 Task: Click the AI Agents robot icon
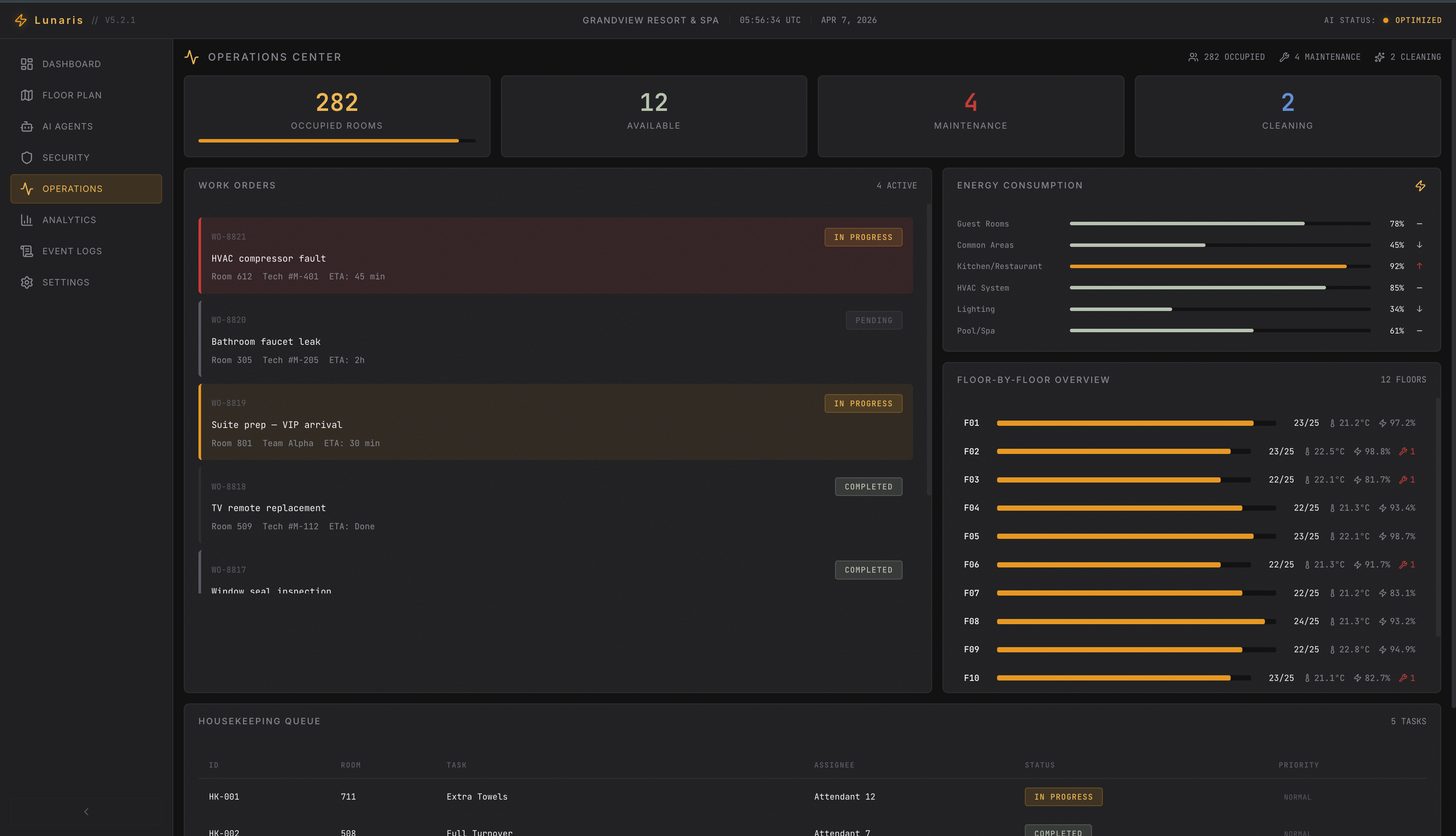[26, 126]
